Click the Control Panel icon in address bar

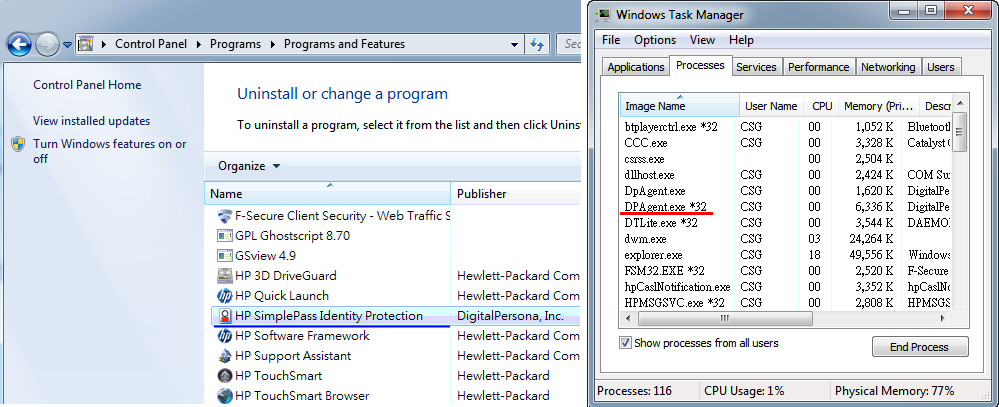pyautogui.click(x=85, y=44)
